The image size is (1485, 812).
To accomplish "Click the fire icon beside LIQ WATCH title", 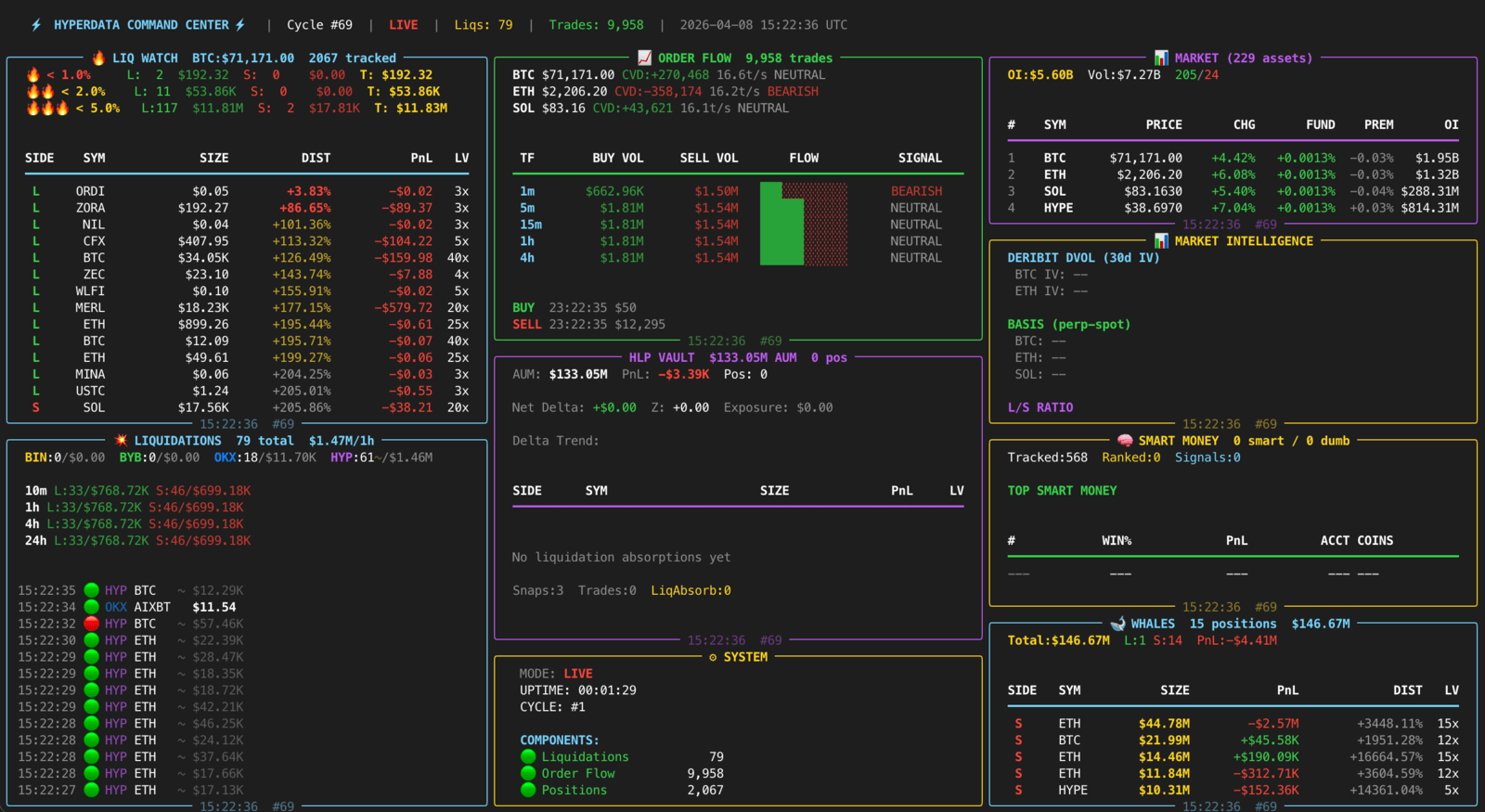I will point(98,58).
